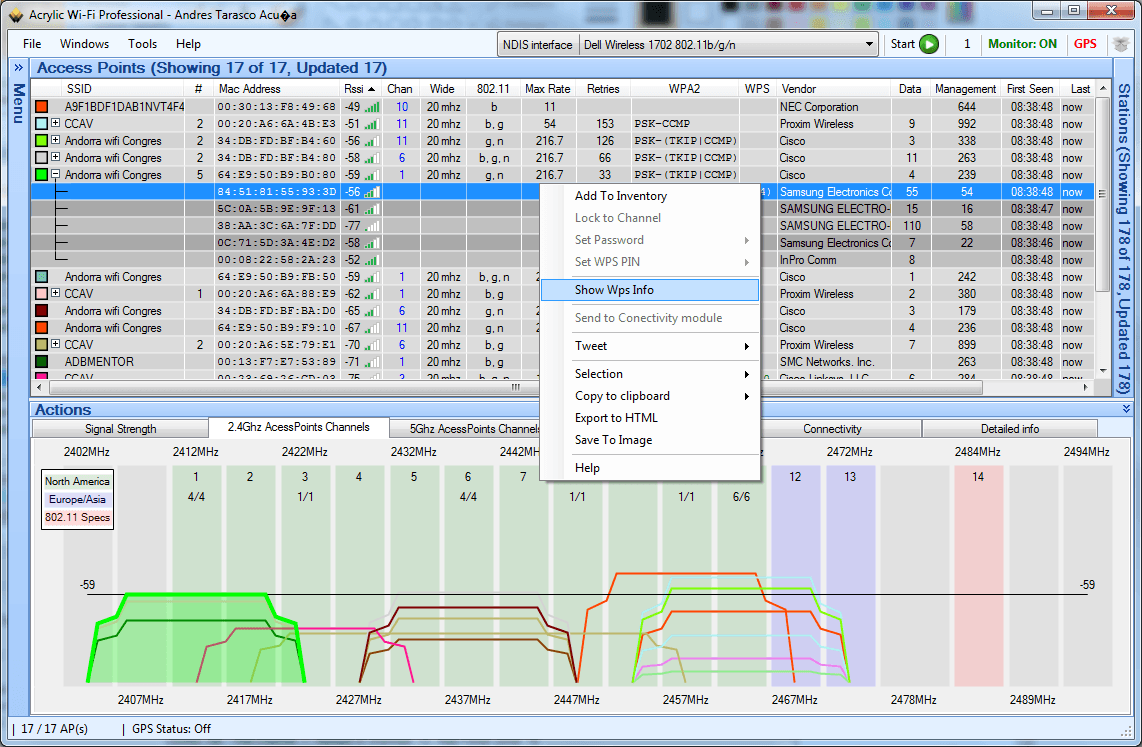This screenshot has height=747, width=1142.
Task: Select station row 5C:0A:5B:9E:F1:13
Action: click(x=562, y=209)
